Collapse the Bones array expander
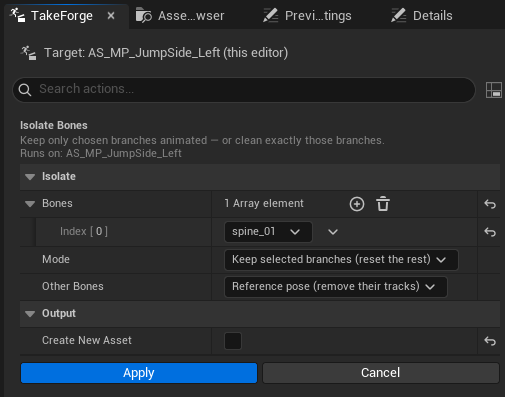The width and height of the screenshot is (505, 397). 30,204
